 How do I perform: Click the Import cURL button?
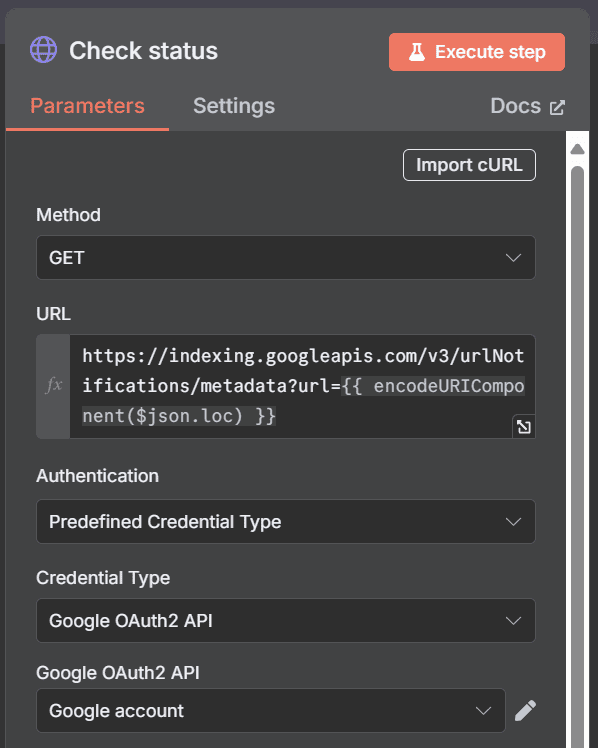point(469,165)
